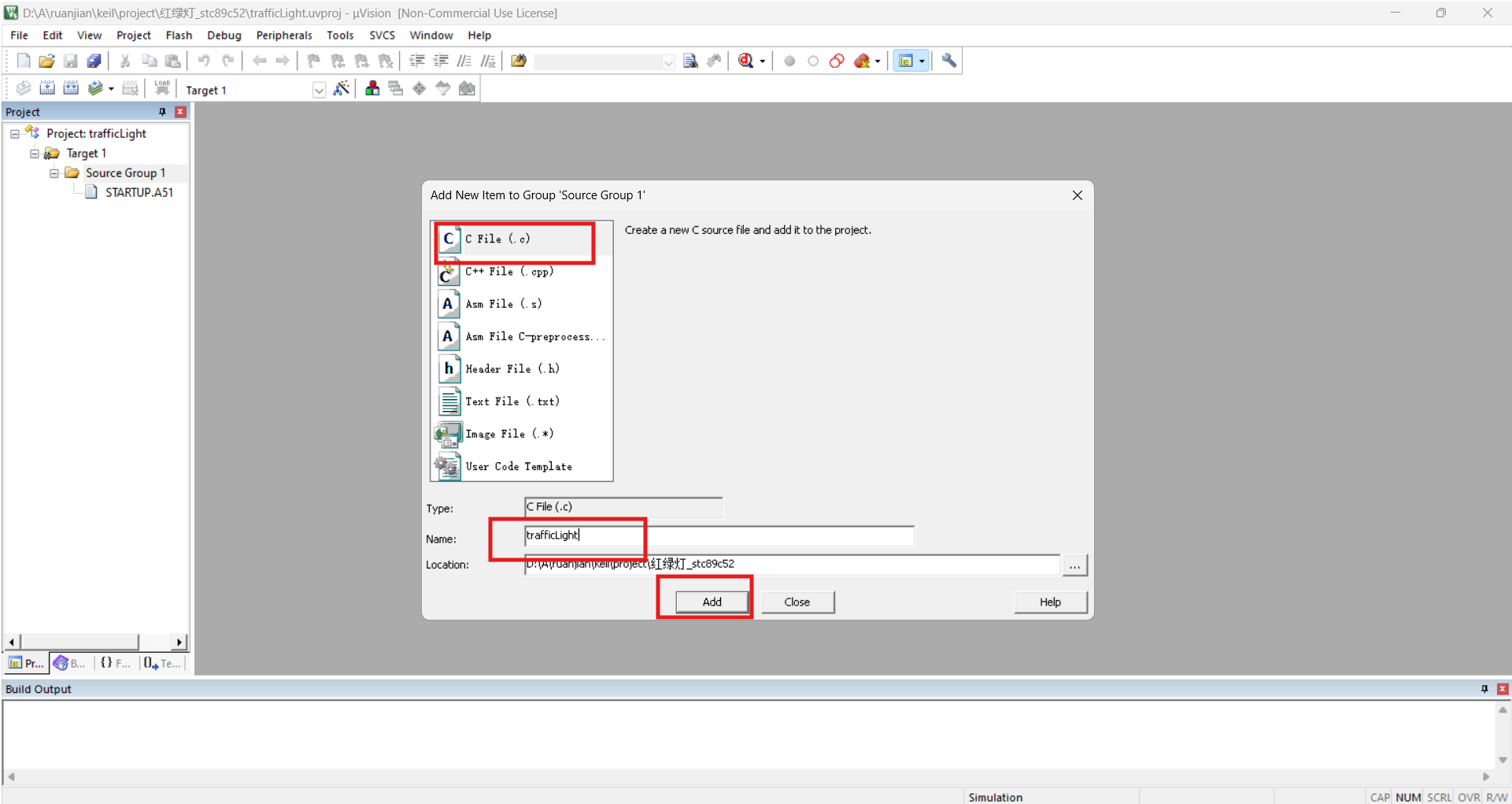The height and width of the screenshot is (804, 1512).
Task: Click the Find magnifier icon beside search box
Action: 690,61
